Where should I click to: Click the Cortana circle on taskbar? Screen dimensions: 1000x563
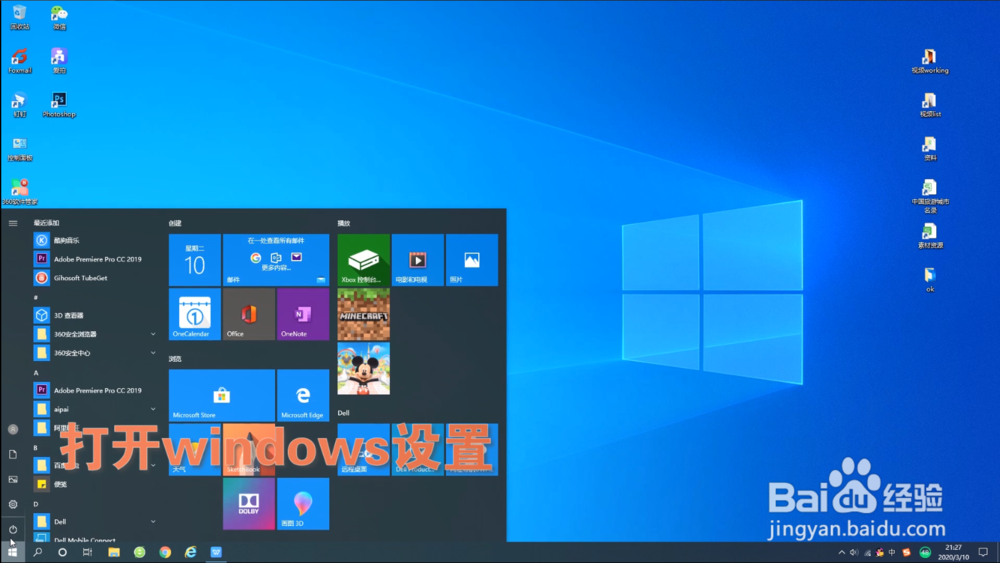pyautogui.click(x=62, y=552)
